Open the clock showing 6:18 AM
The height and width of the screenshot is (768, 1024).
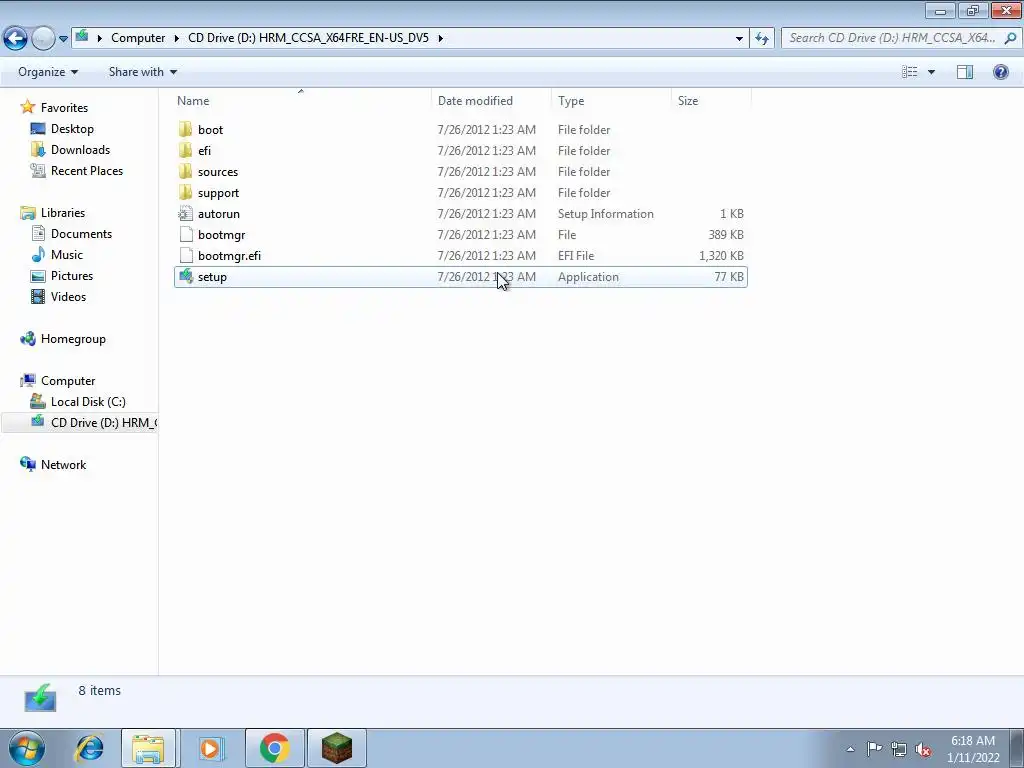pyautogui.click(x=973, y=749)
